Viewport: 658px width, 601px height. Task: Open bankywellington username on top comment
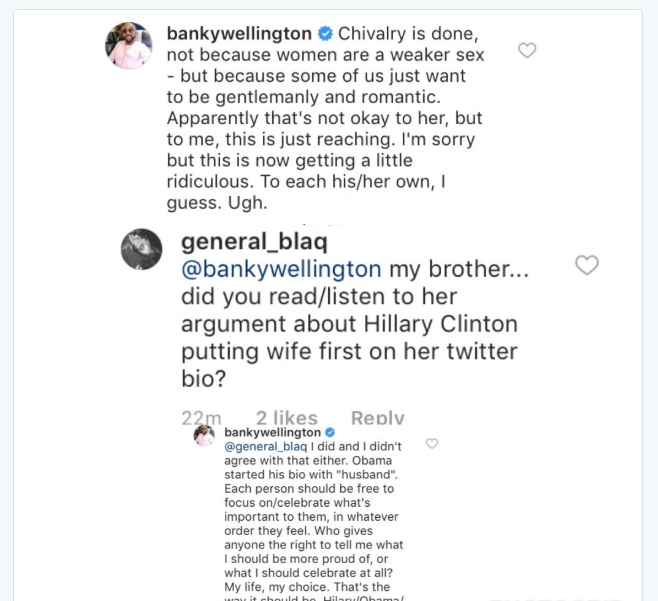point(239,34)
